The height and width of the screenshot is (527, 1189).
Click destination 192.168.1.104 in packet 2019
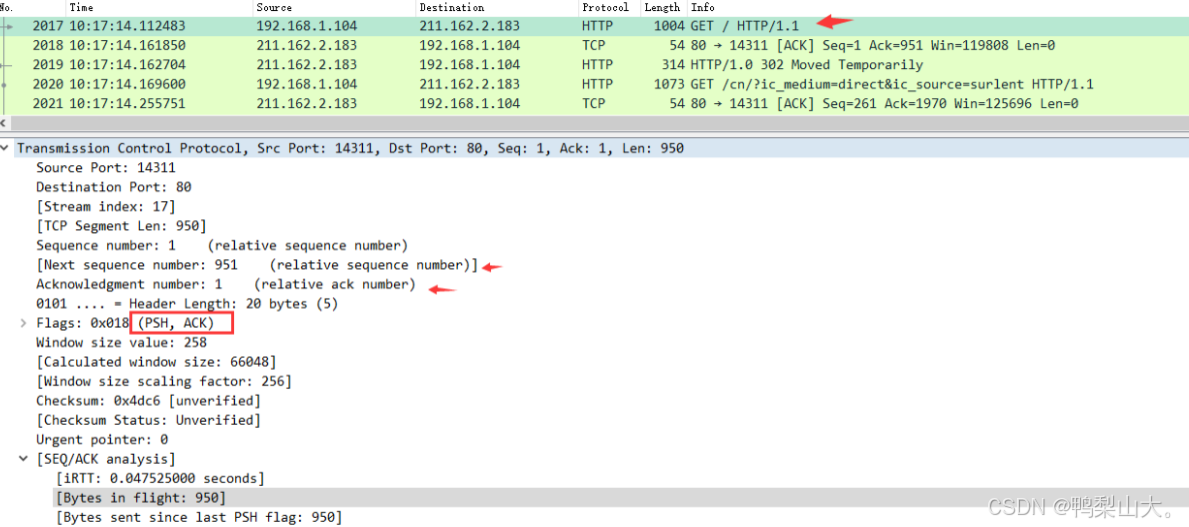[469, 65]
